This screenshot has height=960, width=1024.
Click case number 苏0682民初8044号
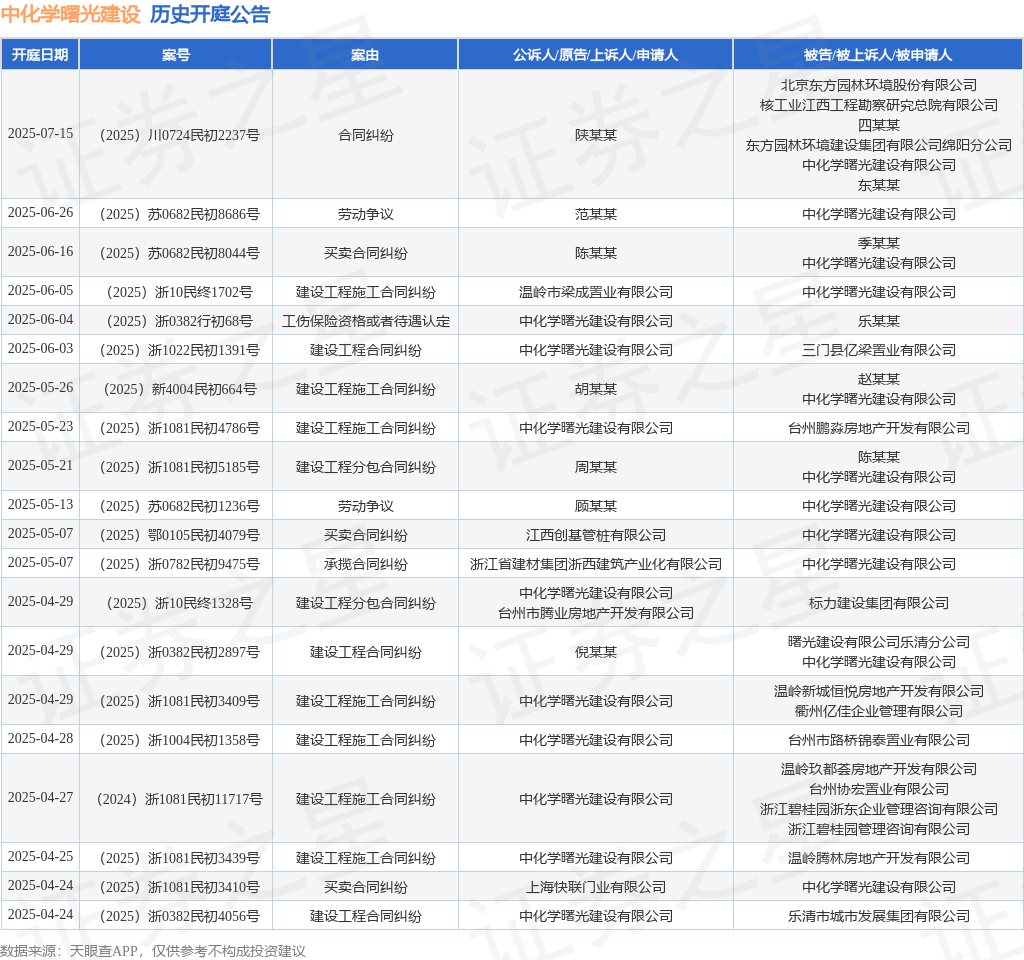click(x=180, y=253)
